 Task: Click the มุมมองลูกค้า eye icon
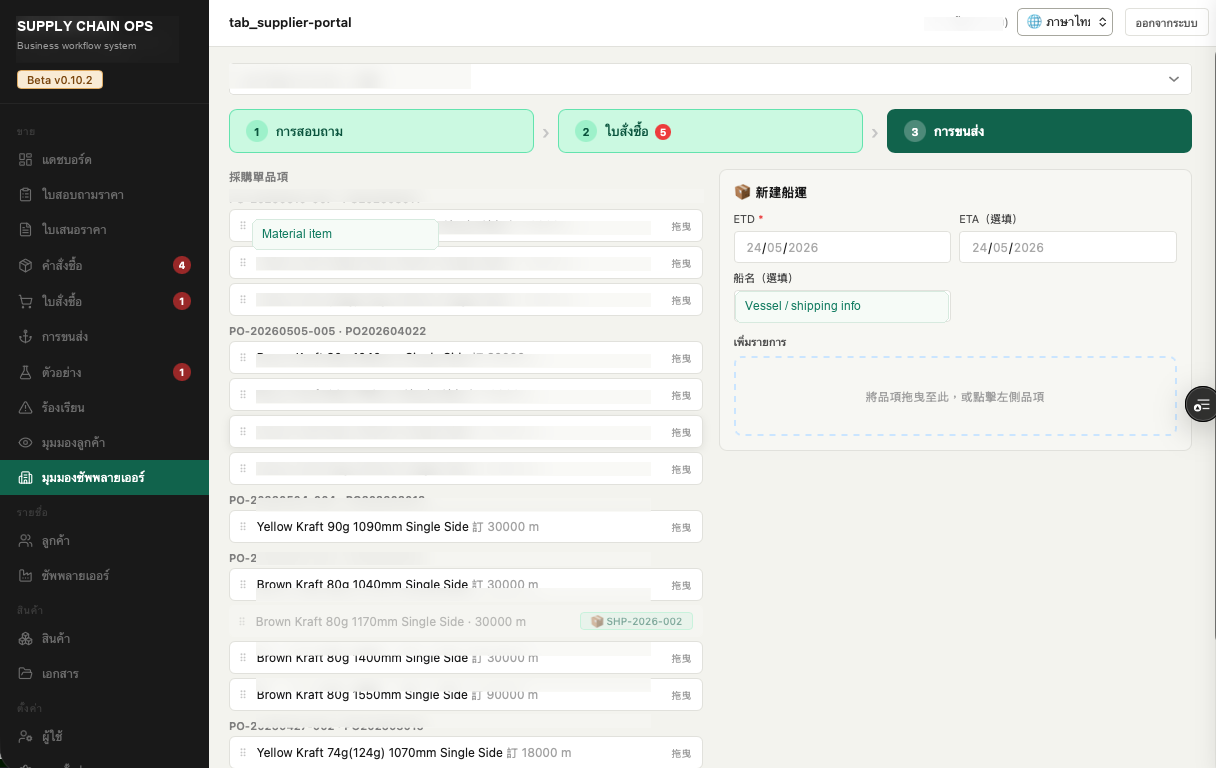point(26,442)
